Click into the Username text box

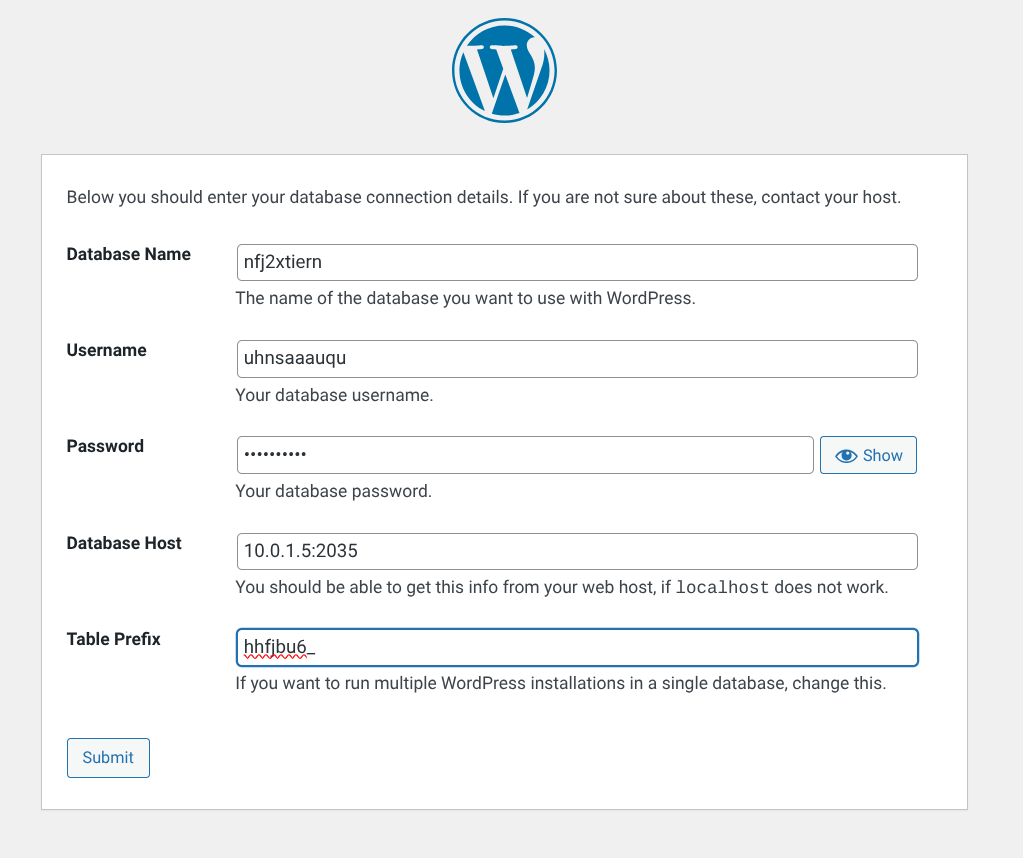click(x=577, y=359)
